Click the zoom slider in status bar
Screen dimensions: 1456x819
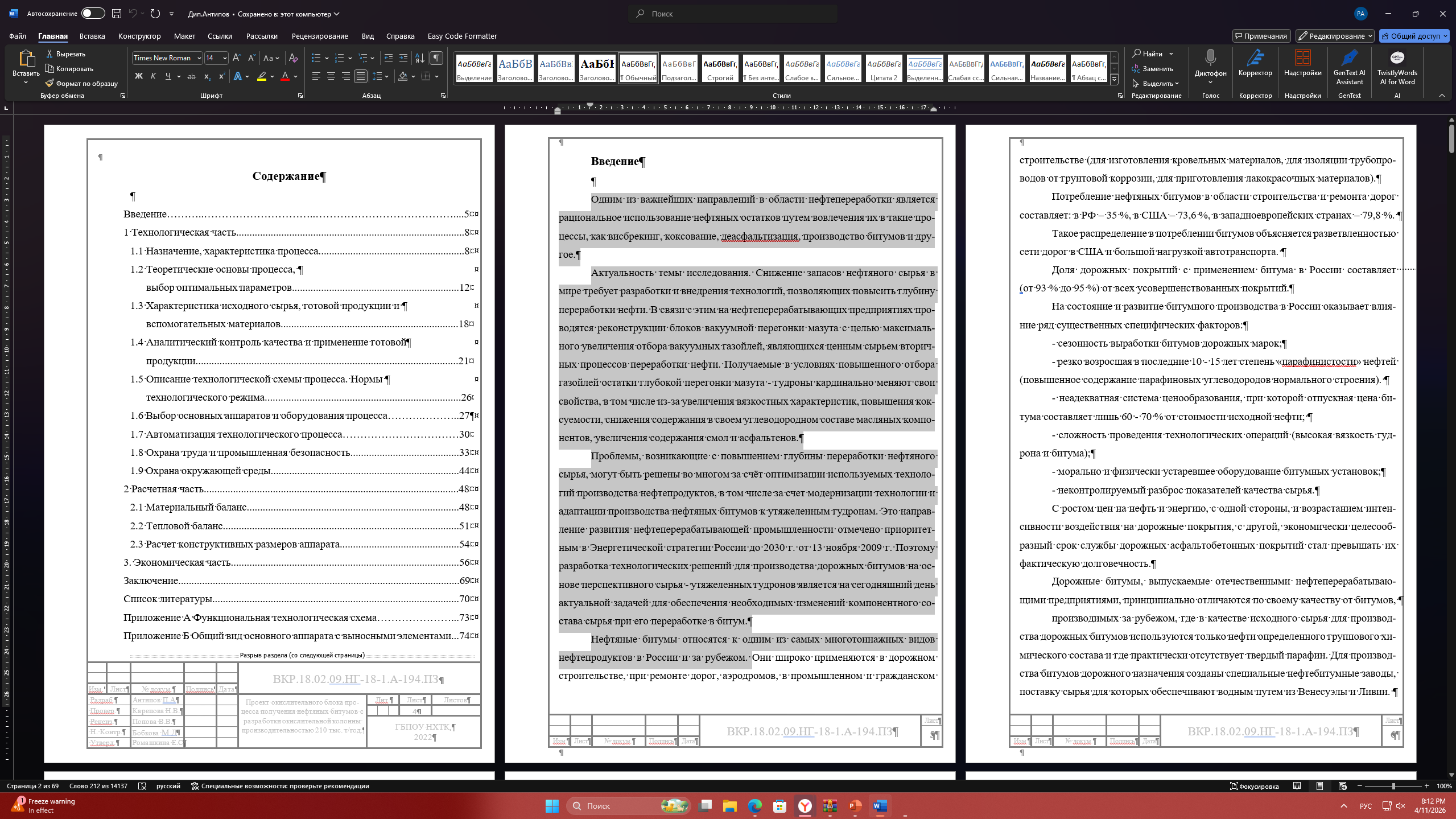click(1393, 786)
